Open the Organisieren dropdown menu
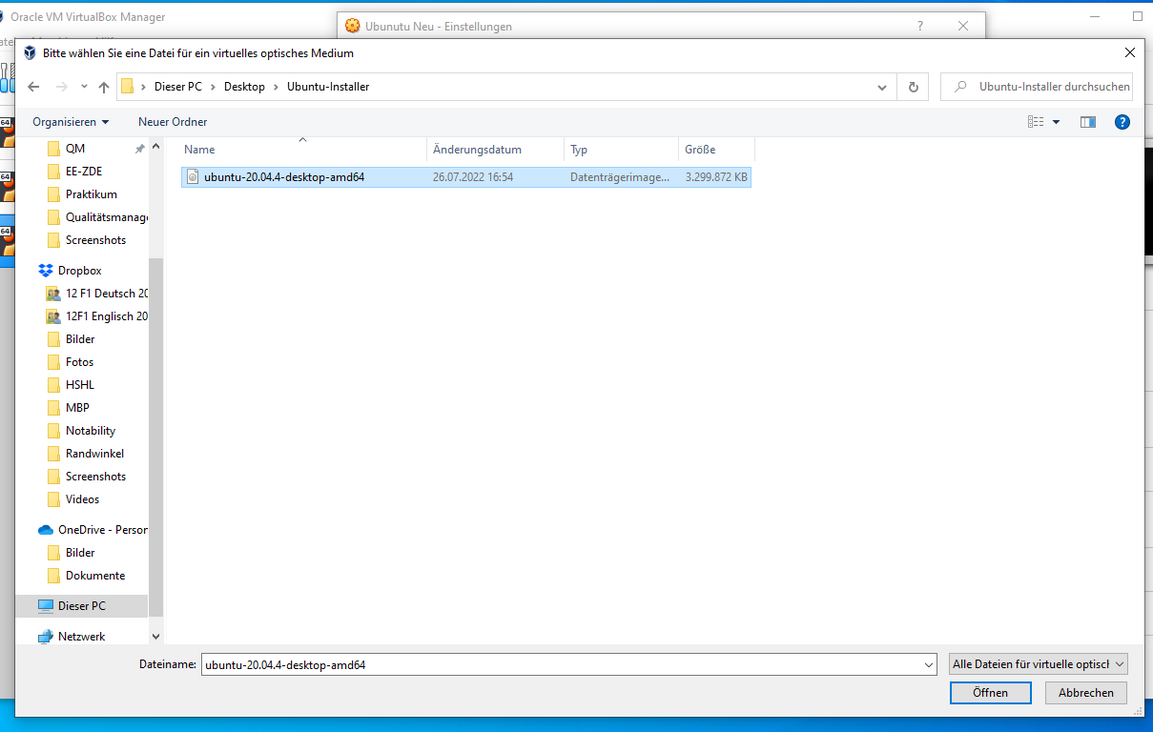The height and width of the screenshot is (732, 1153). [70, 122]
